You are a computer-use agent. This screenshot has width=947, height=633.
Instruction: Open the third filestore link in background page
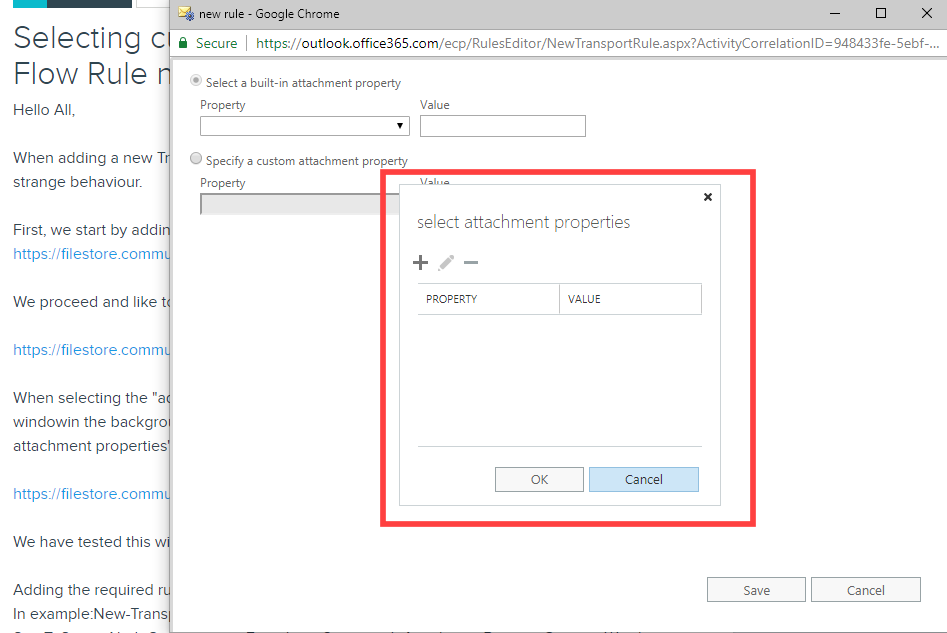click(x=92, y=493)
